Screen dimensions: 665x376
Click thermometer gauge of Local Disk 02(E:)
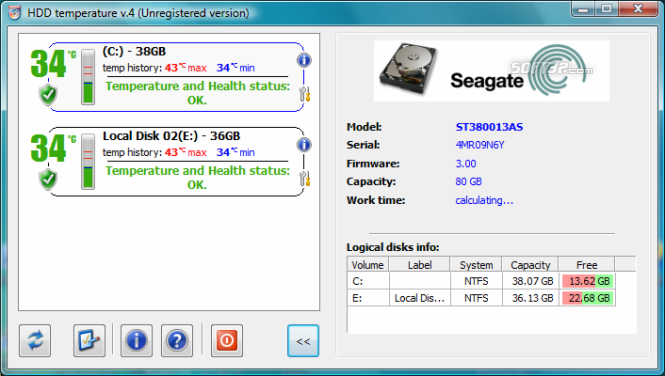tap(88, 161)
